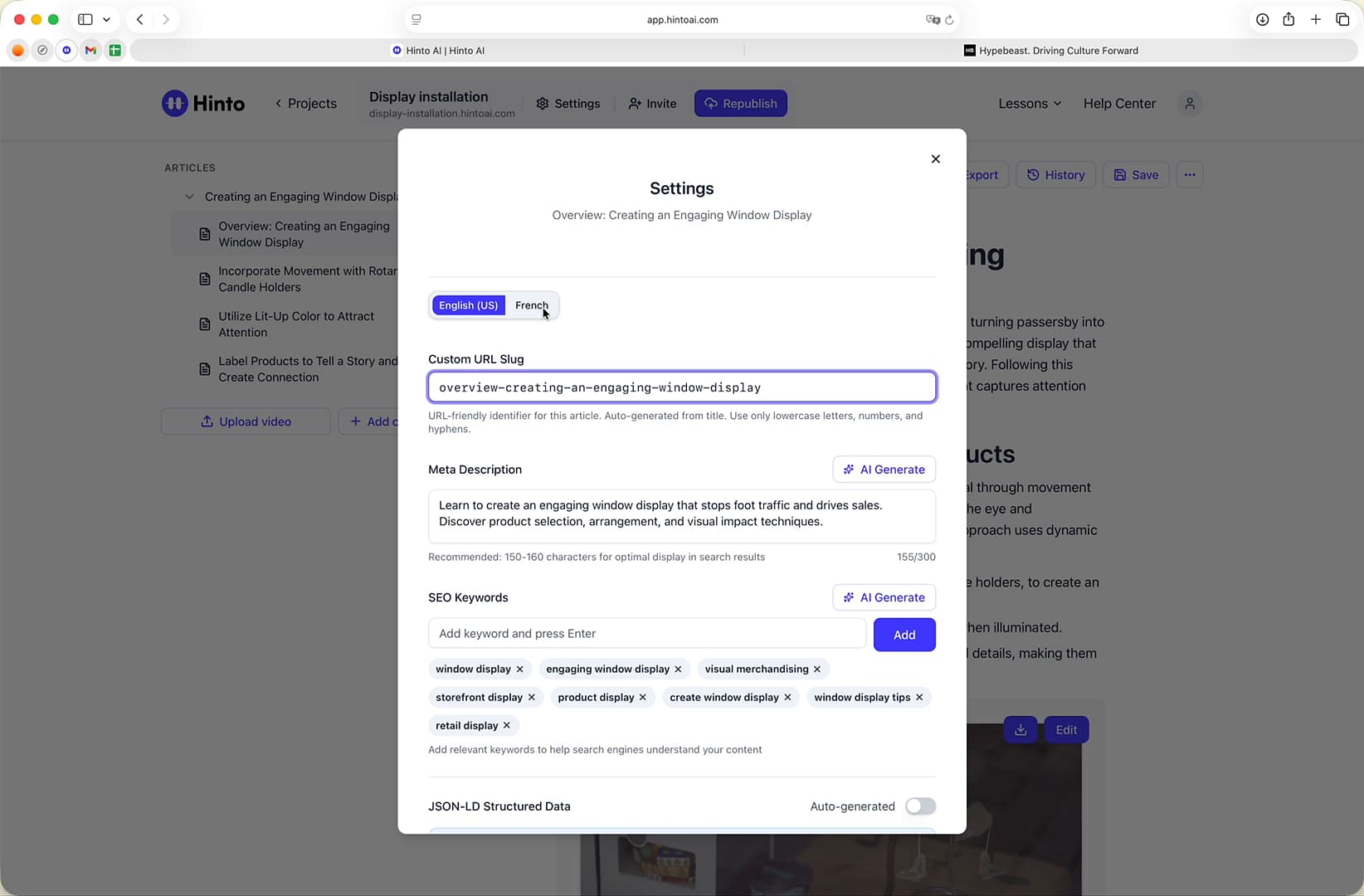Screen dimensions: 1364x896
Task: Open Help Center from the top menu
Action: click(x=1119, y=104)
